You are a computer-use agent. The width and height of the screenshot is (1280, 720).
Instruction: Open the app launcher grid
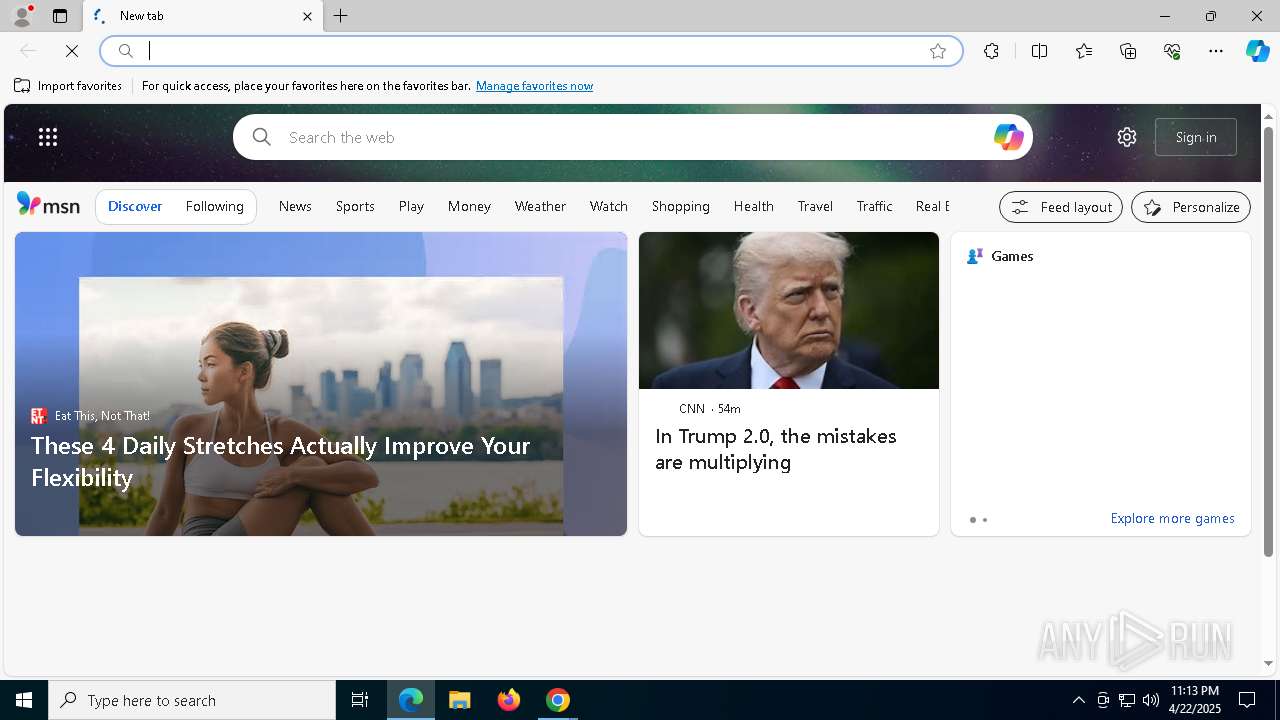(48, 137)
